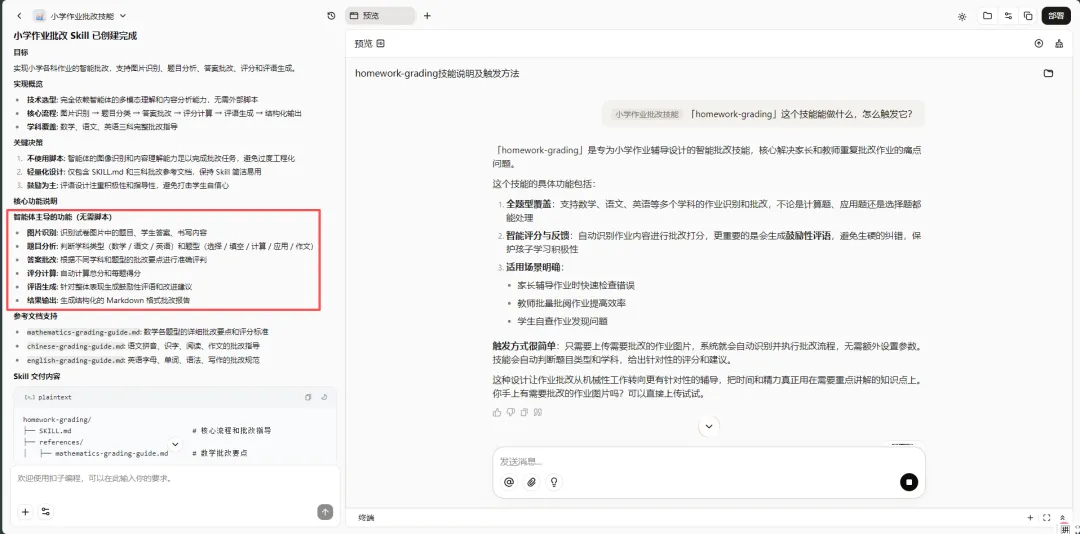Expand code block with down chevron
The height and width of the screenshot is (534, 1080).
(x=175, y=444)
